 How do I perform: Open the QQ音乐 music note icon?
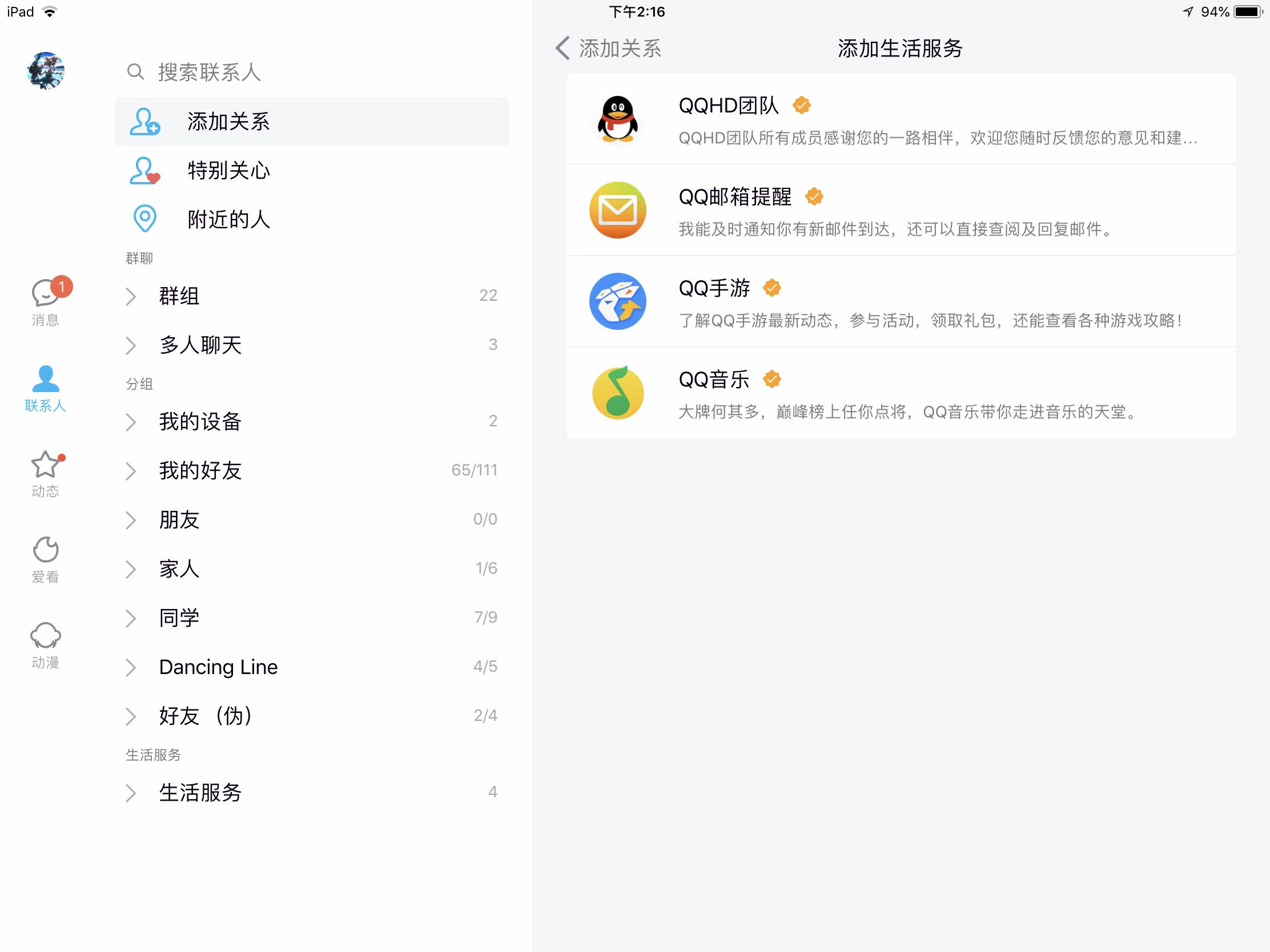[x=618, y=393]
